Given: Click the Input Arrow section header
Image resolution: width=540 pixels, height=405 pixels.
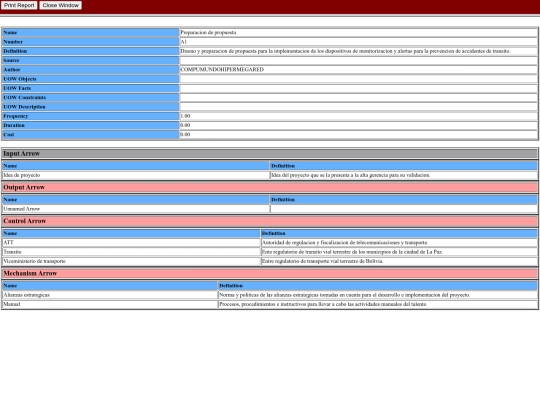Looking at the screenshot, I should click(x=270, y=154).
